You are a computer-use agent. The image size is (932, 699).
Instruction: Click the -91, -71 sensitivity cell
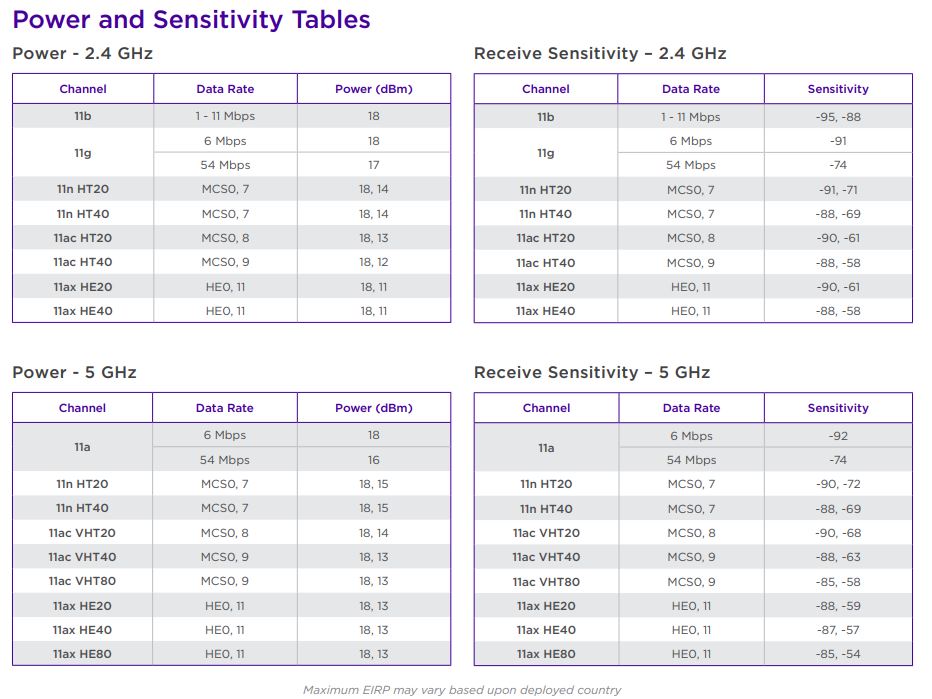838,190
